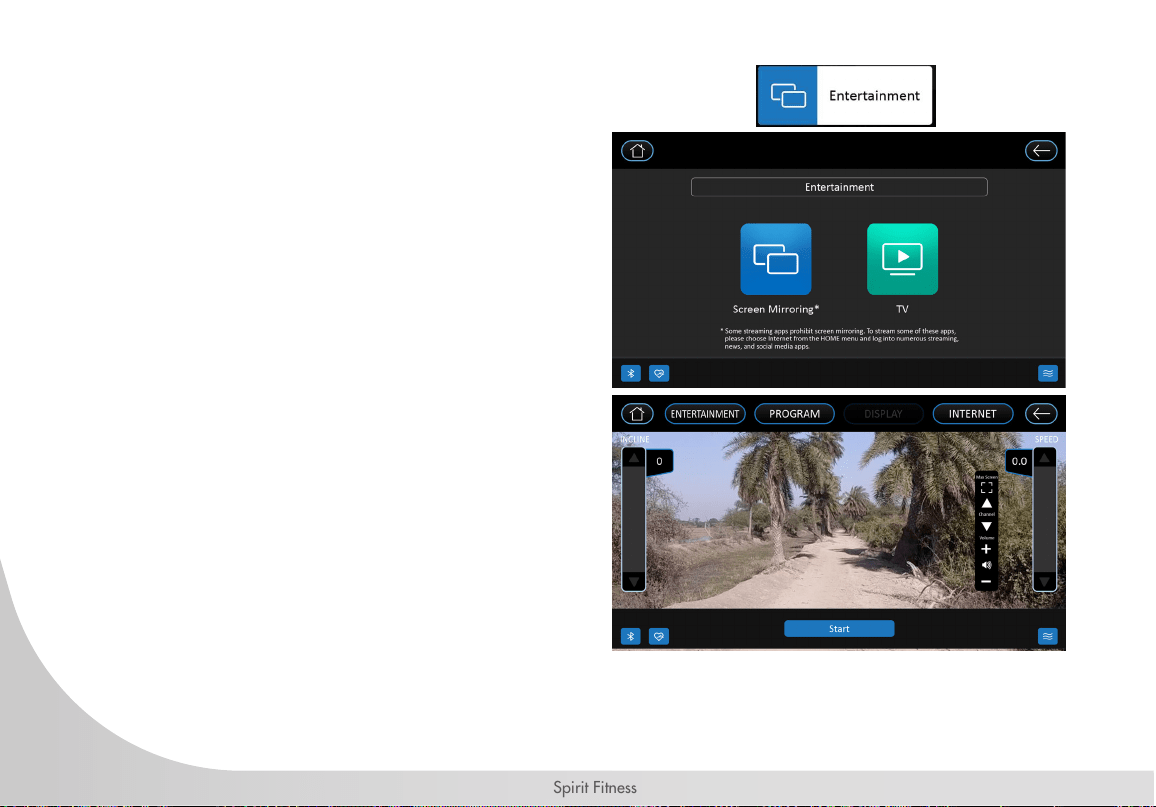Click the TV label under the tile
Screen dimensions: 1156x807
tap(902, 310)
